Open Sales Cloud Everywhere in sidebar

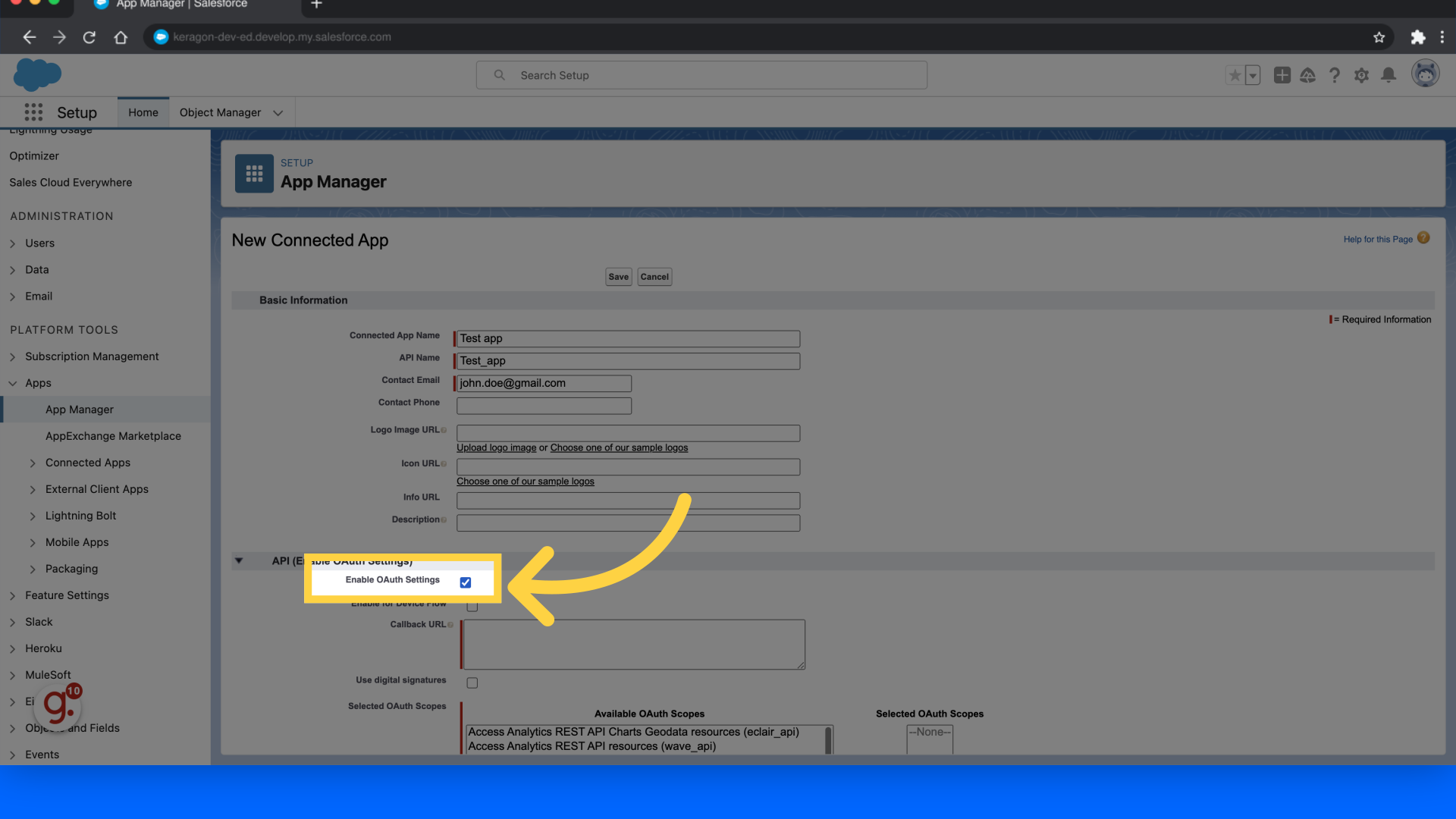click(71, 182)
